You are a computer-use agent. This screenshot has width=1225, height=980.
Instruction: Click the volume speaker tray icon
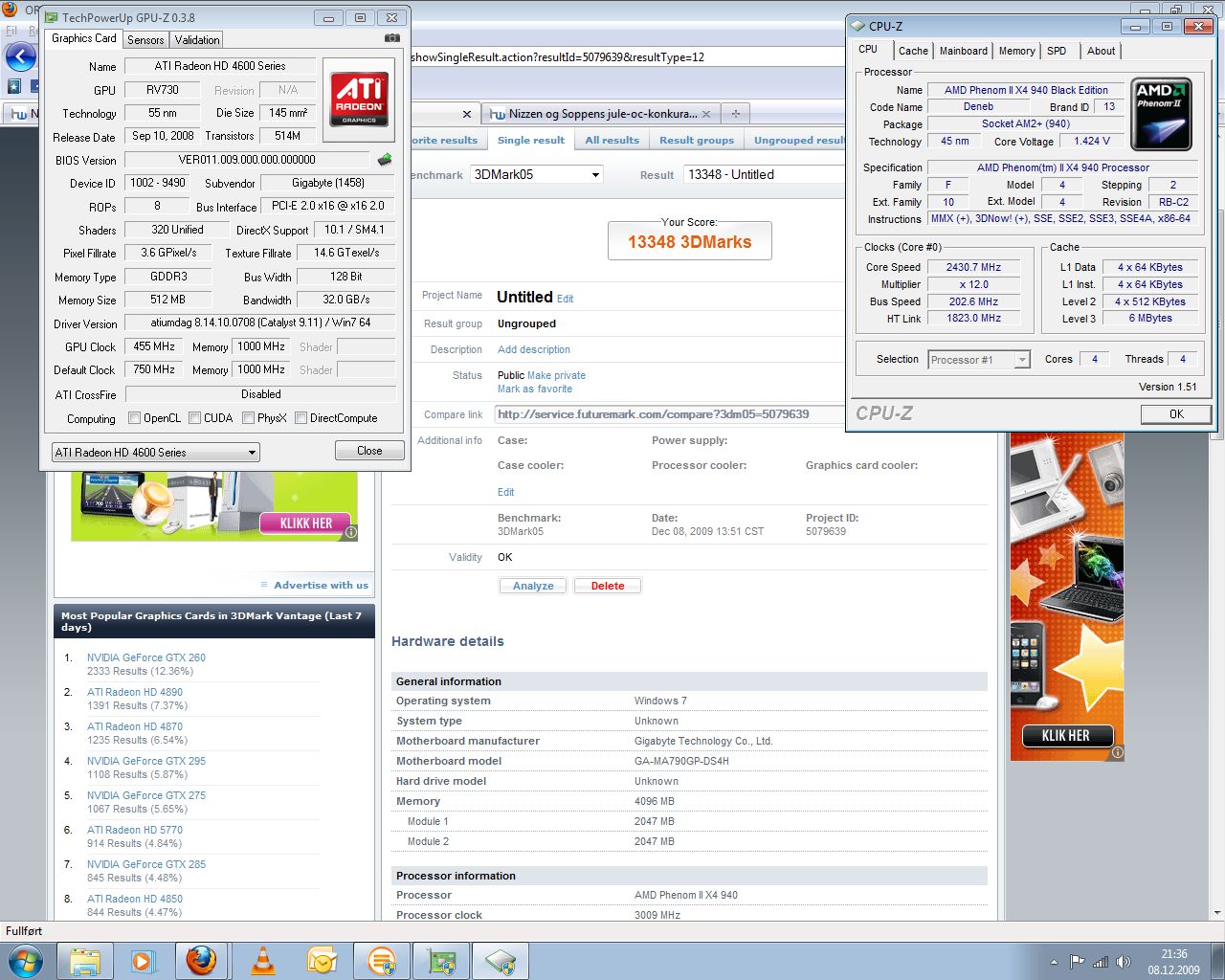(1123, 962)
